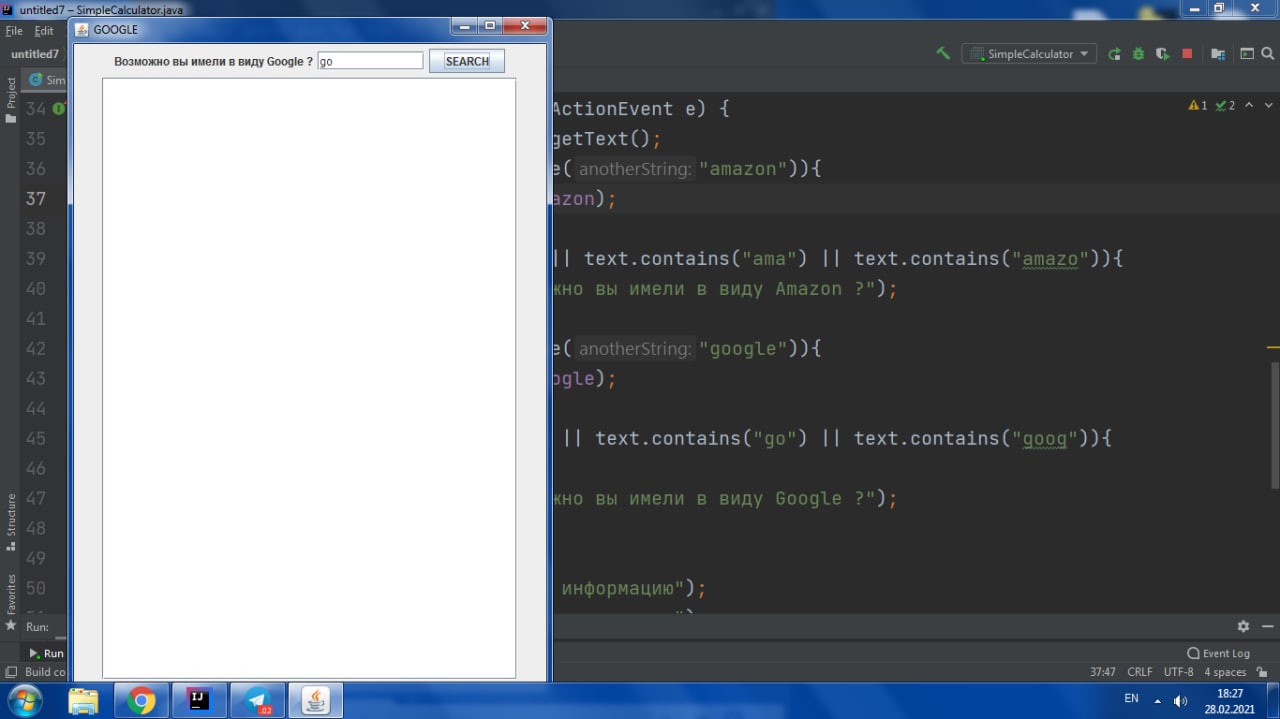Screen dimensions: 1280x719
Task: Open Google Chrome from the taskbar
Action: tap(141, 700)
